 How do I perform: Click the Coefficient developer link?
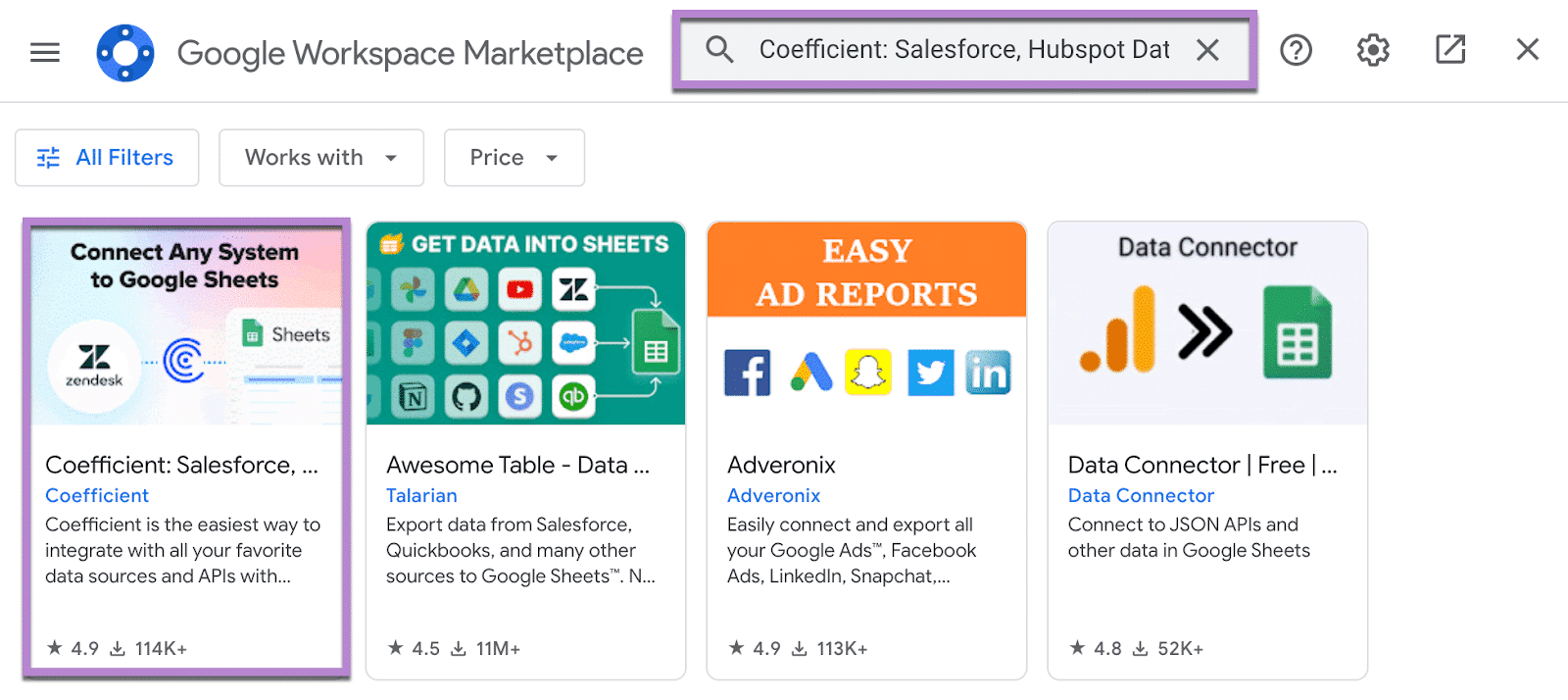(97, 495)
